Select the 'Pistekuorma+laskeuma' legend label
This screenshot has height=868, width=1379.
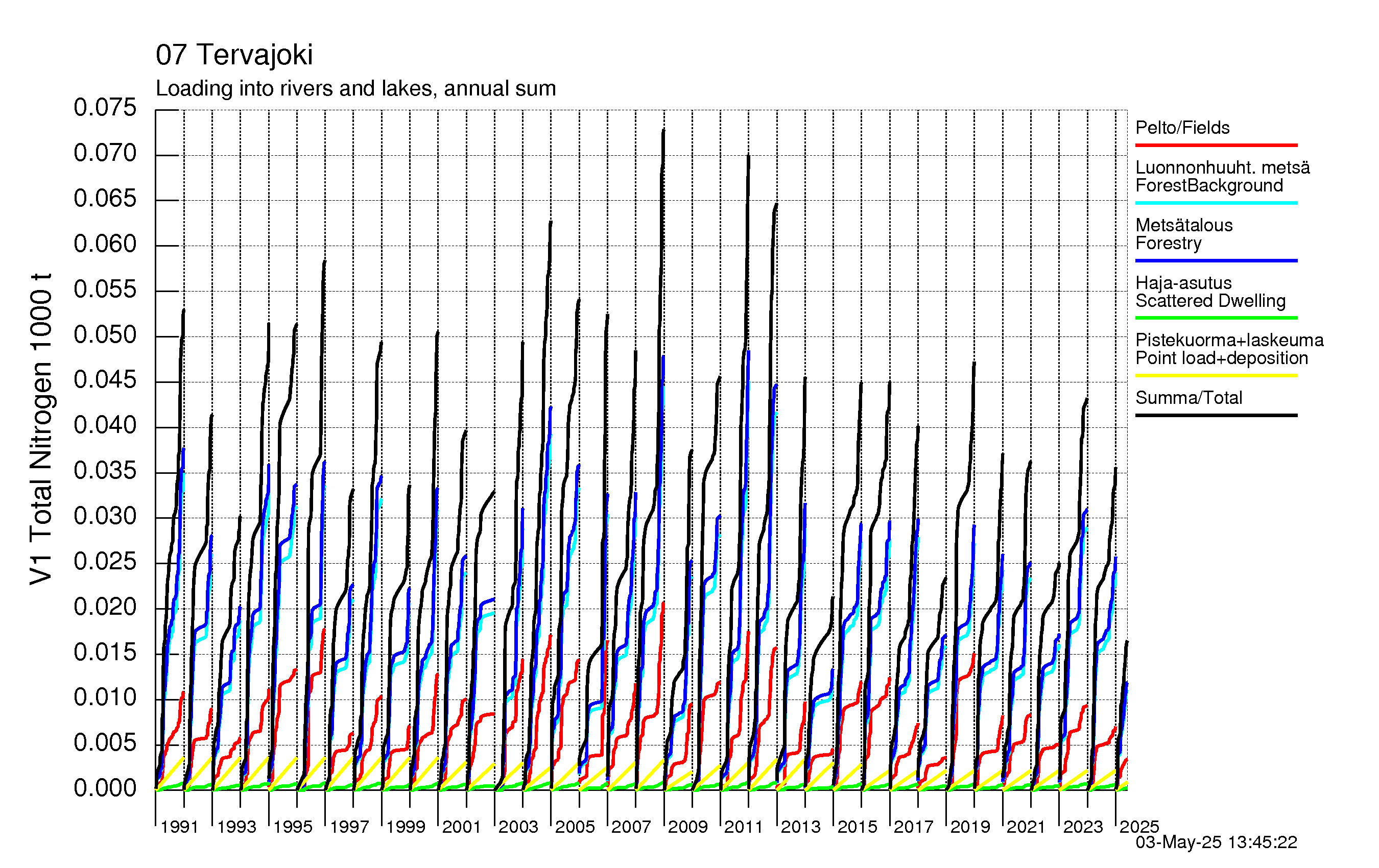pos(1229,340)
